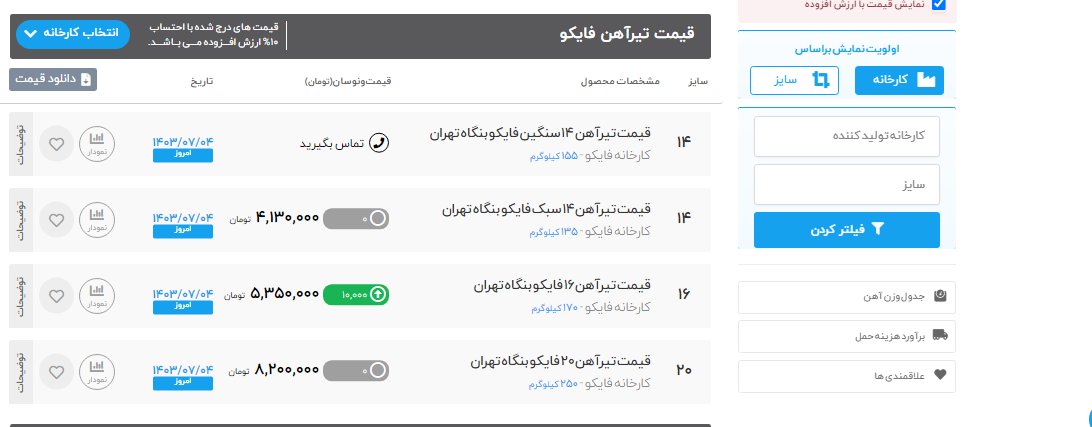Click the دانلود قیمت button
This screenshot has height=427, width=1092.
[x=53, y=79]
